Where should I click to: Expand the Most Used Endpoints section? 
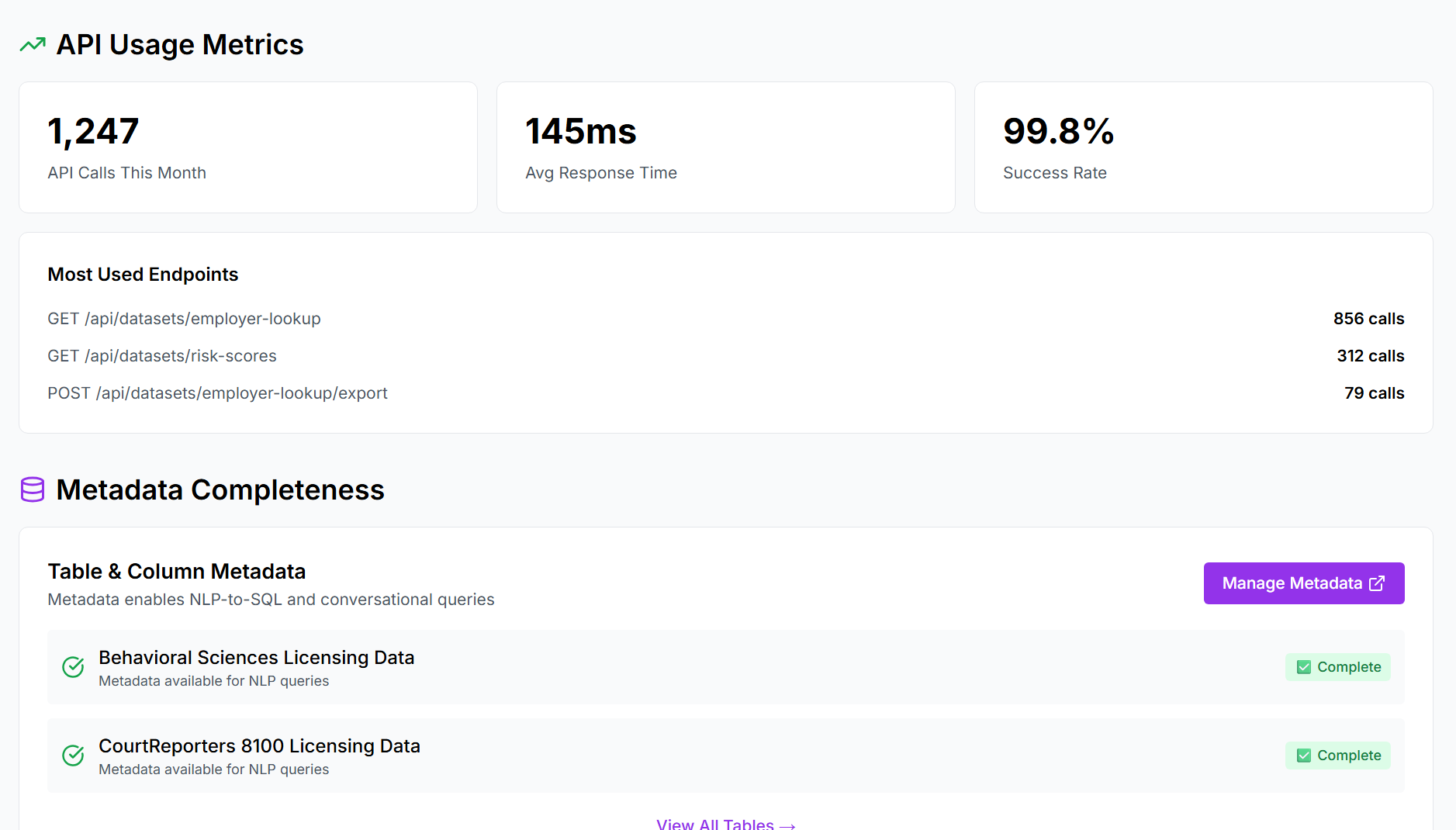143,274
